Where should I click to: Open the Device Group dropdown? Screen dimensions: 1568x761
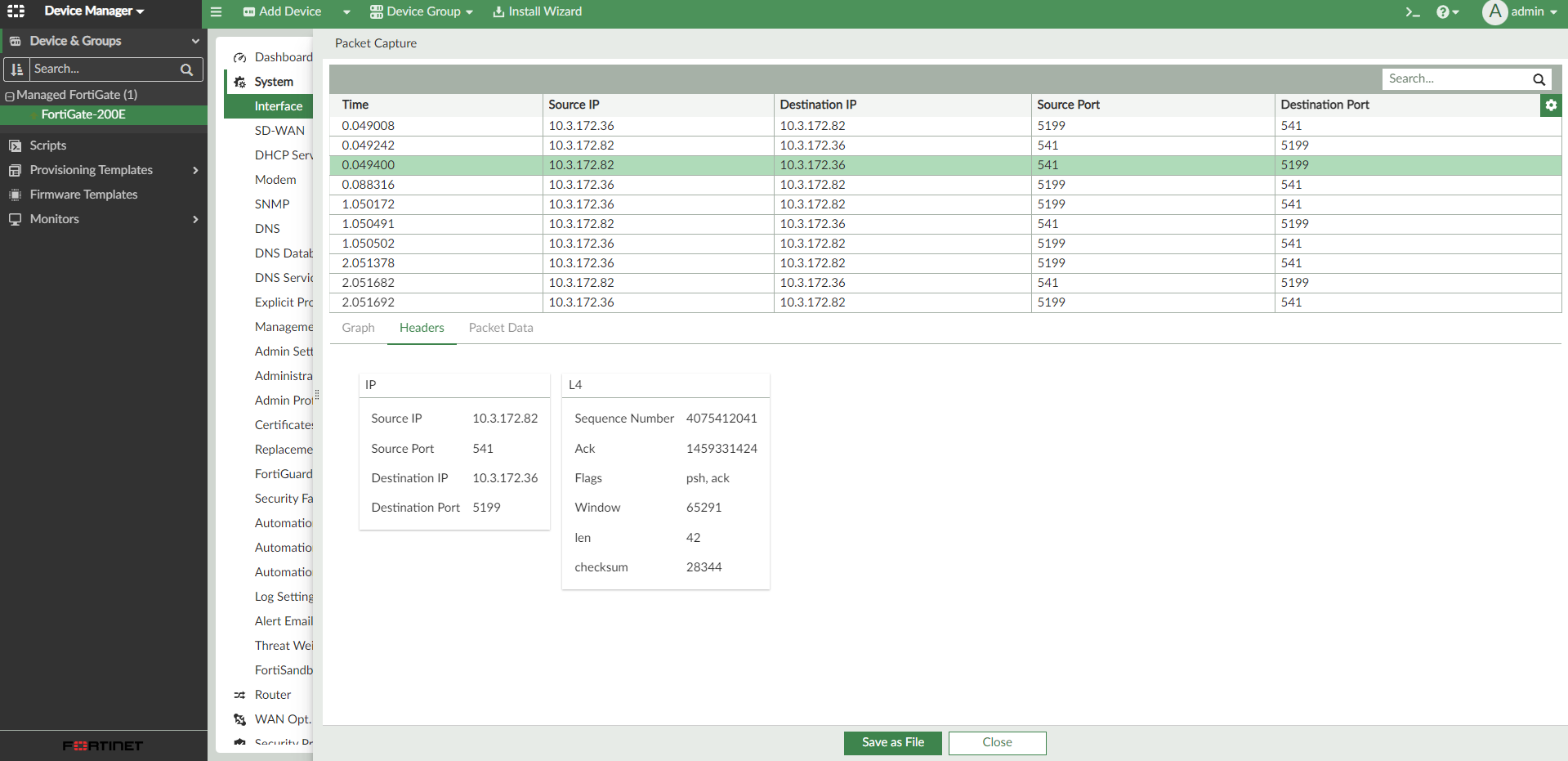coord(422,11)
